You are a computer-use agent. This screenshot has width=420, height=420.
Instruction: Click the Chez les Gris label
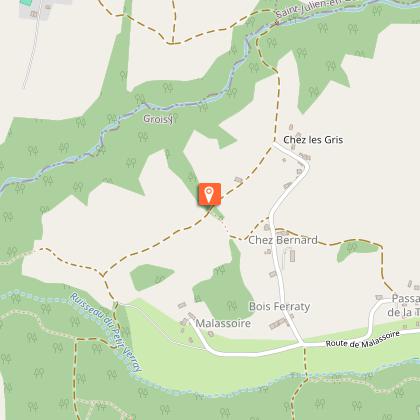313,140
